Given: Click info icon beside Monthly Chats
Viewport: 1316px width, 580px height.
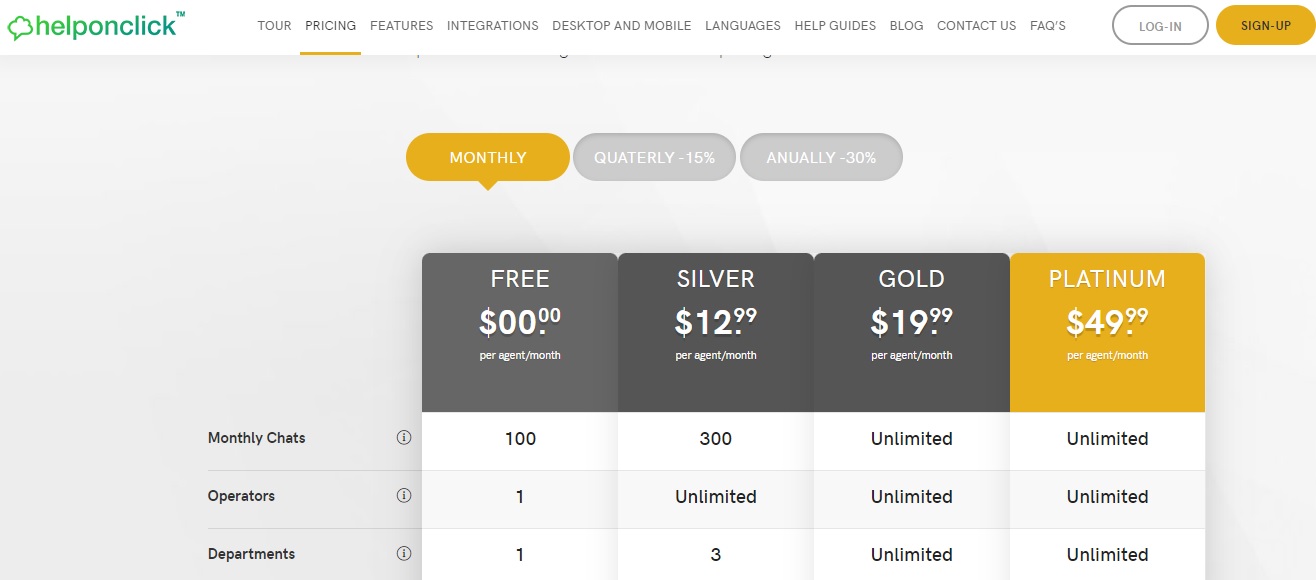Looking at the screenshot, I should pyautogui.click(x=404, y=438).
